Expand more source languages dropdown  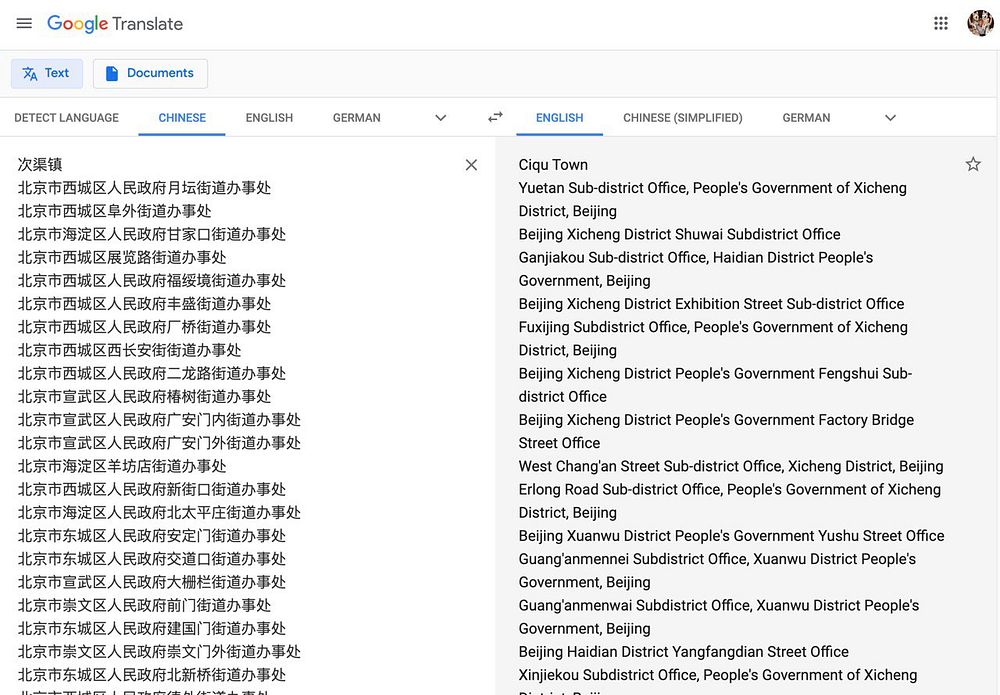441,118
